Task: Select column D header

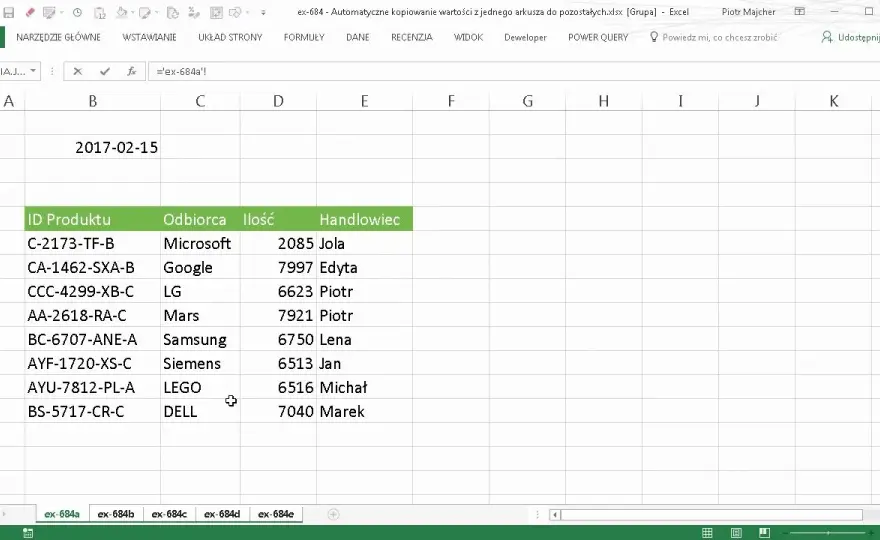Action: pos(278,101)
